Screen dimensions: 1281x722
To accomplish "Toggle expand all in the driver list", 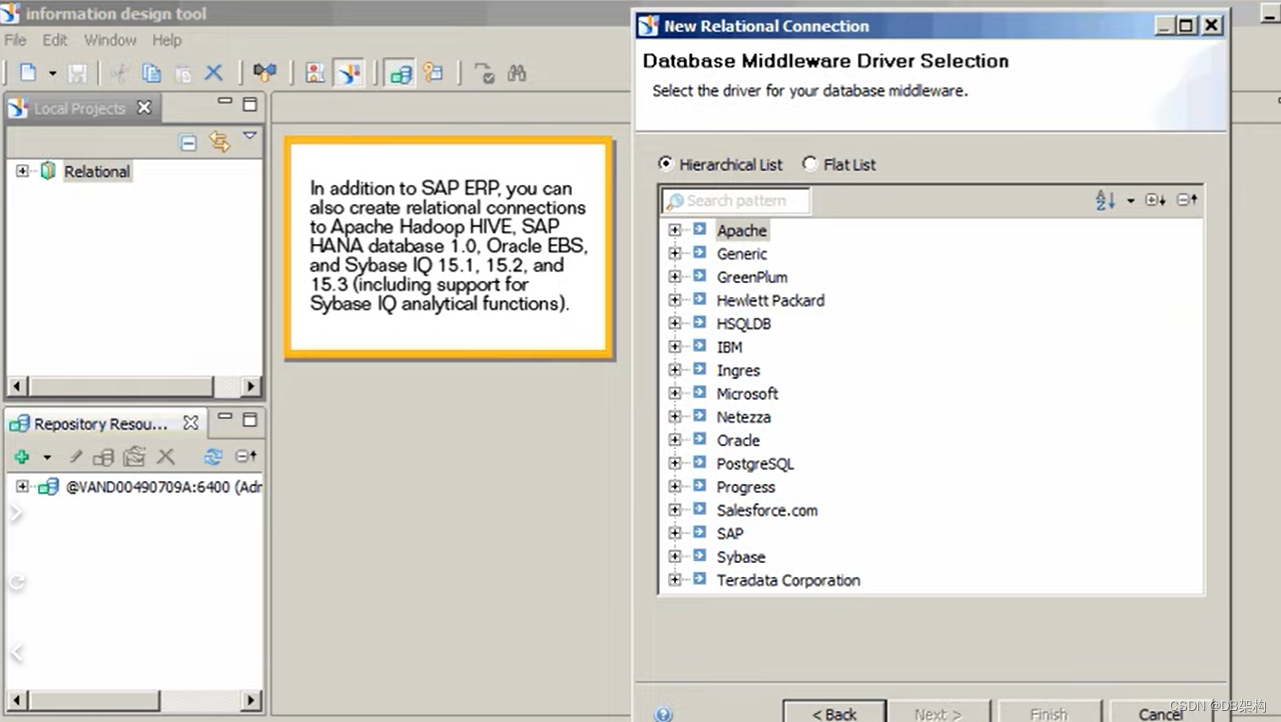I will click(1154, 199).
